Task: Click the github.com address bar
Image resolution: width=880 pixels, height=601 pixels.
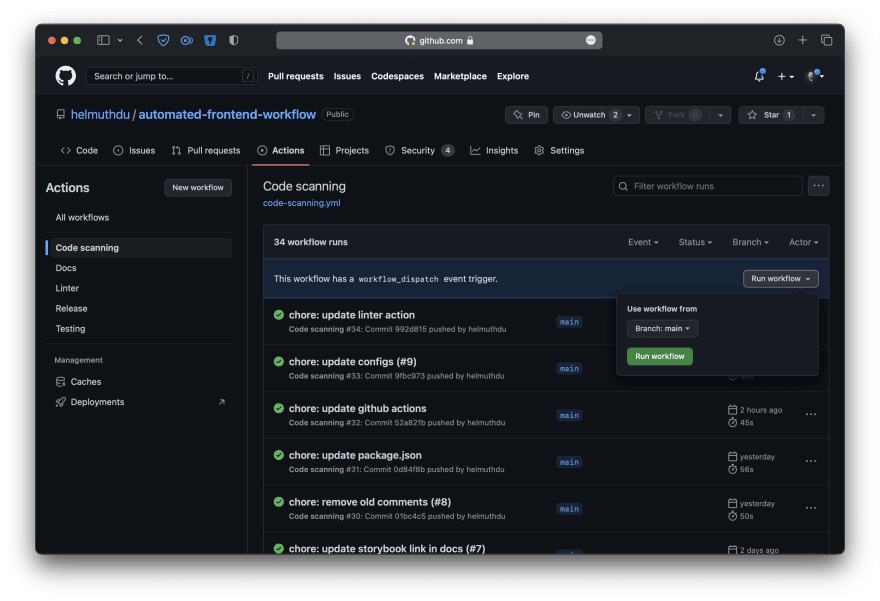Action: click(439, 40)
